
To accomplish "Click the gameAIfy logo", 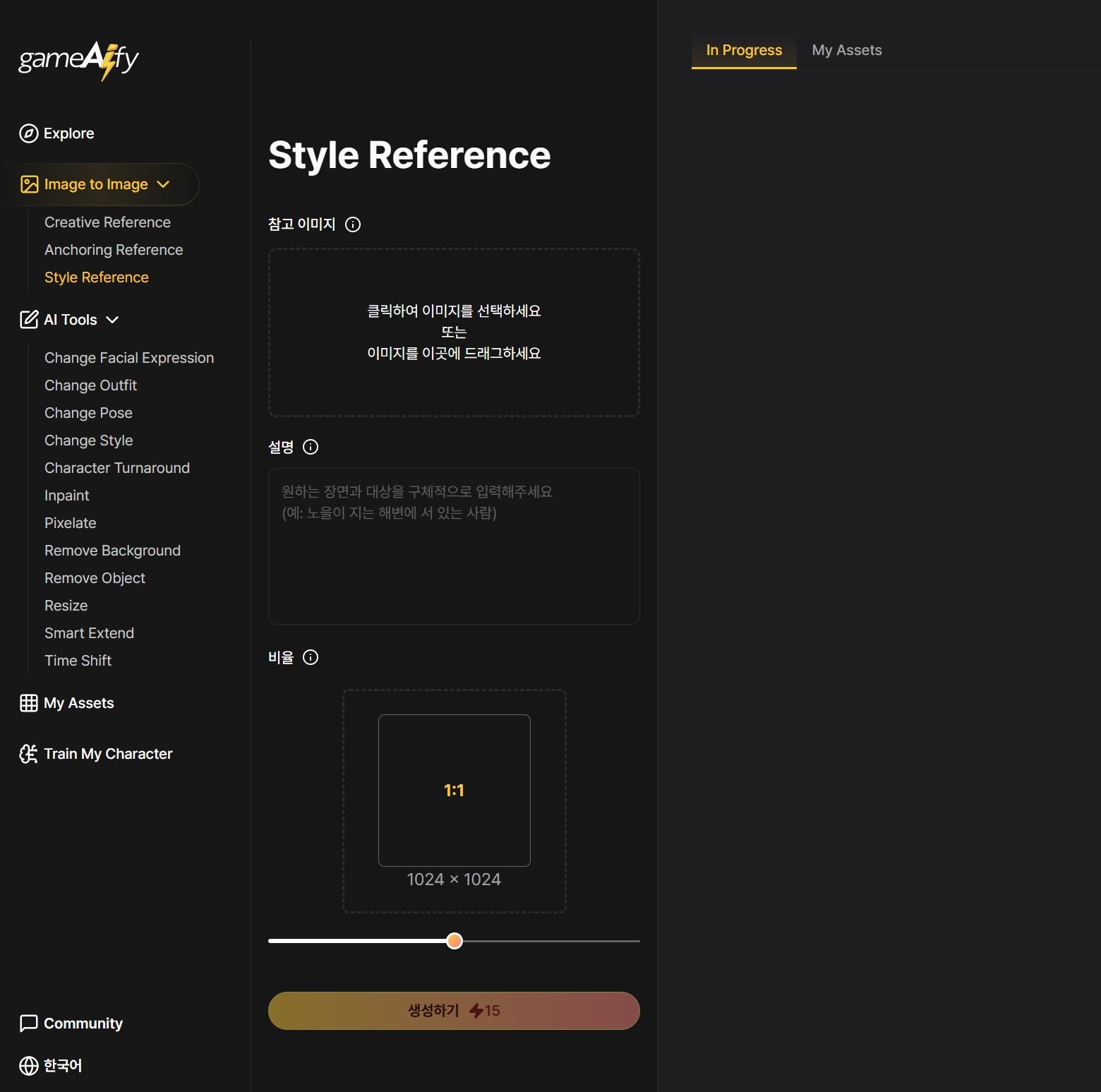I will 78,60.
